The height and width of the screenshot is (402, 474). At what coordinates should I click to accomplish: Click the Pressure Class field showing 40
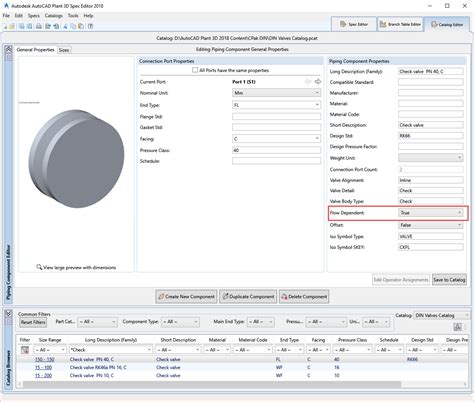276,150
